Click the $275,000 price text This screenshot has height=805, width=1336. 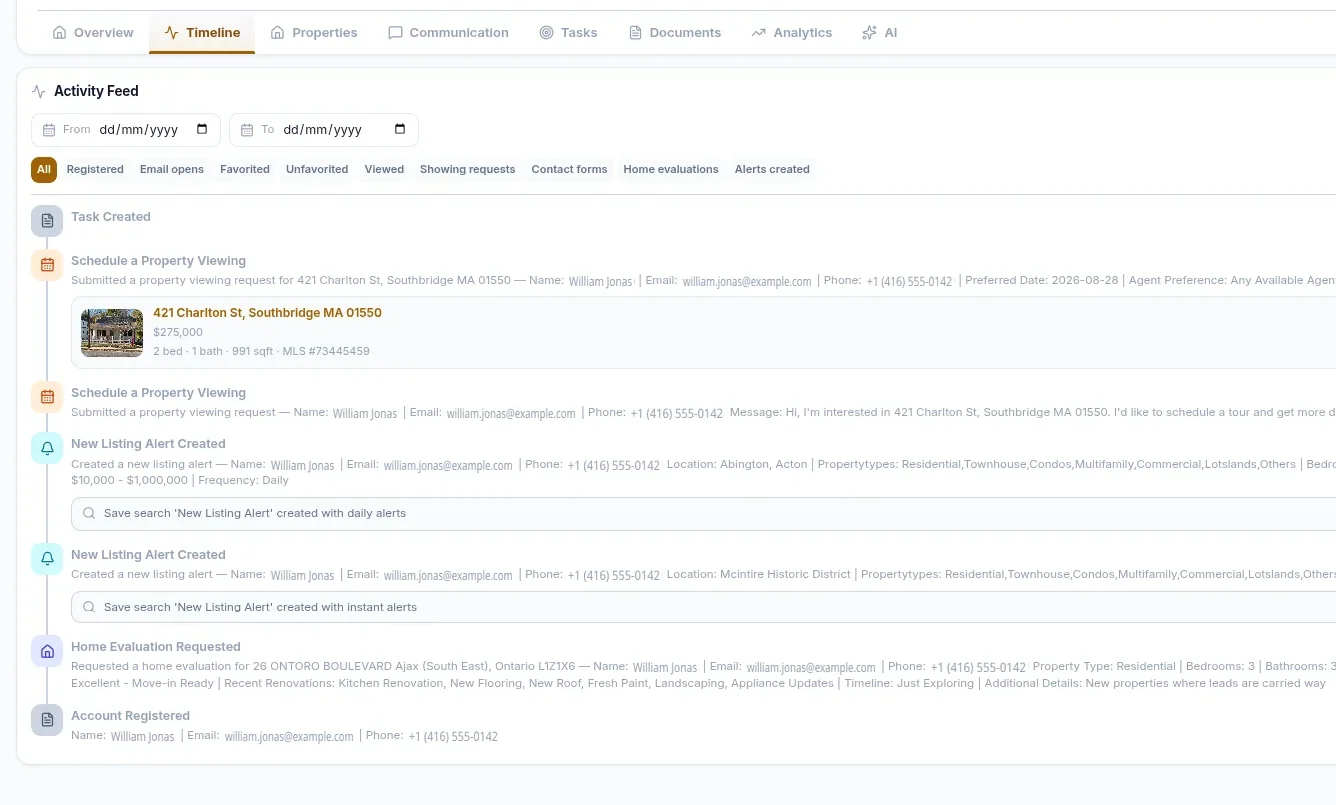point(178,332)
